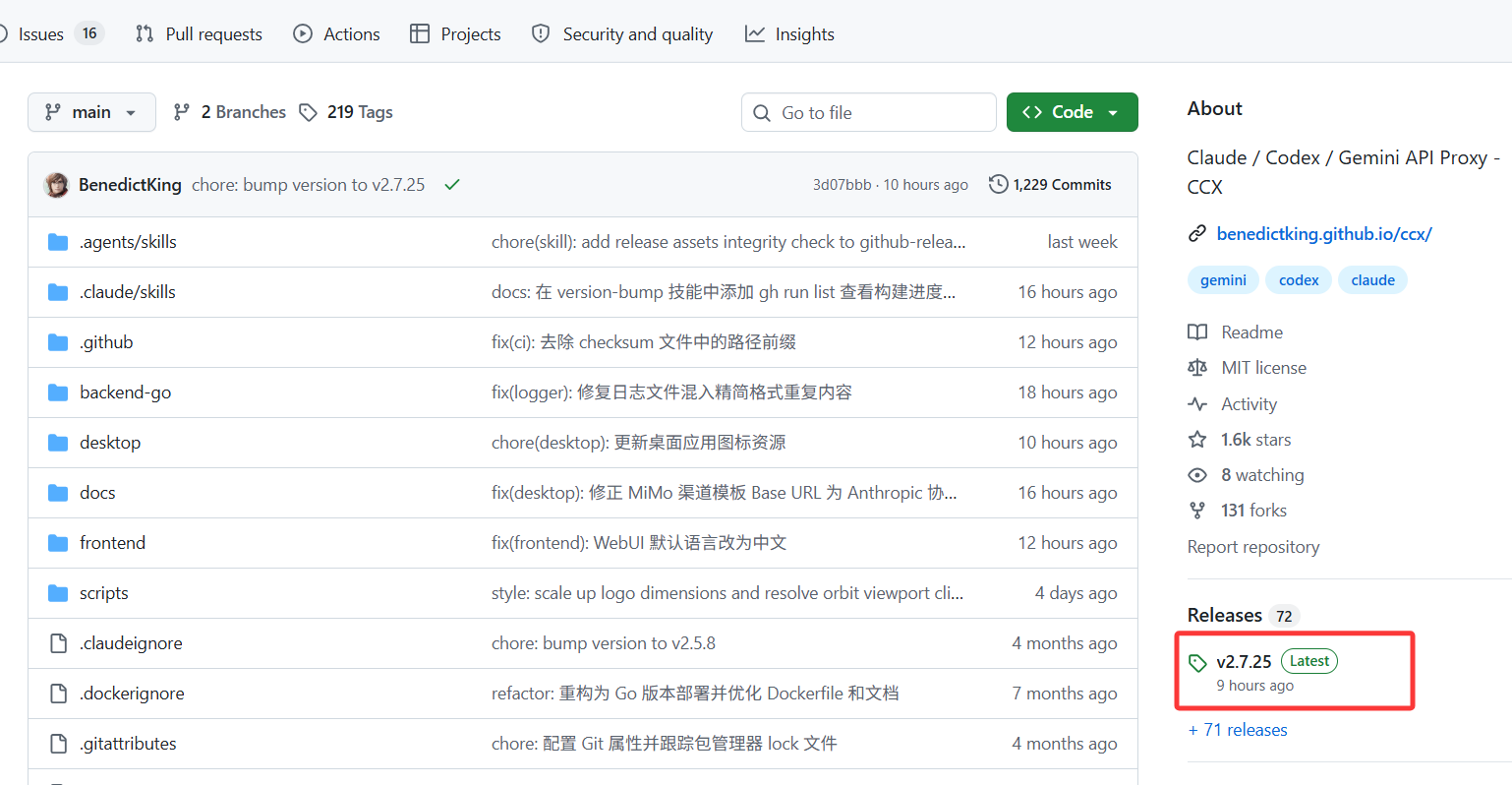The image size is (1512, 785).
Task: View the 1,229 Commits history
Action: pos(1050,185)
